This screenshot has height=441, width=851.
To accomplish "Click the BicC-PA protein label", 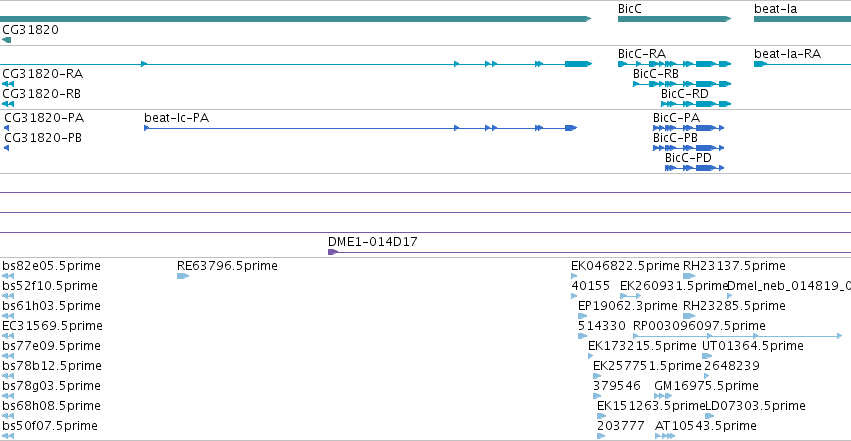I will pyautogui.click(x=676, y=118).
